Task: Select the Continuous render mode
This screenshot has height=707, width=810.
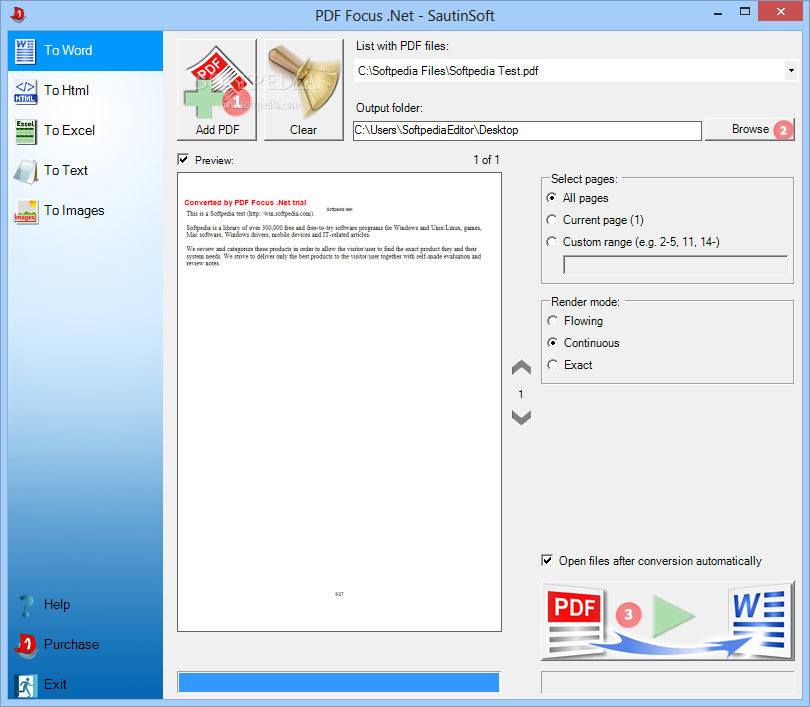Action: [x=553, y=343]
